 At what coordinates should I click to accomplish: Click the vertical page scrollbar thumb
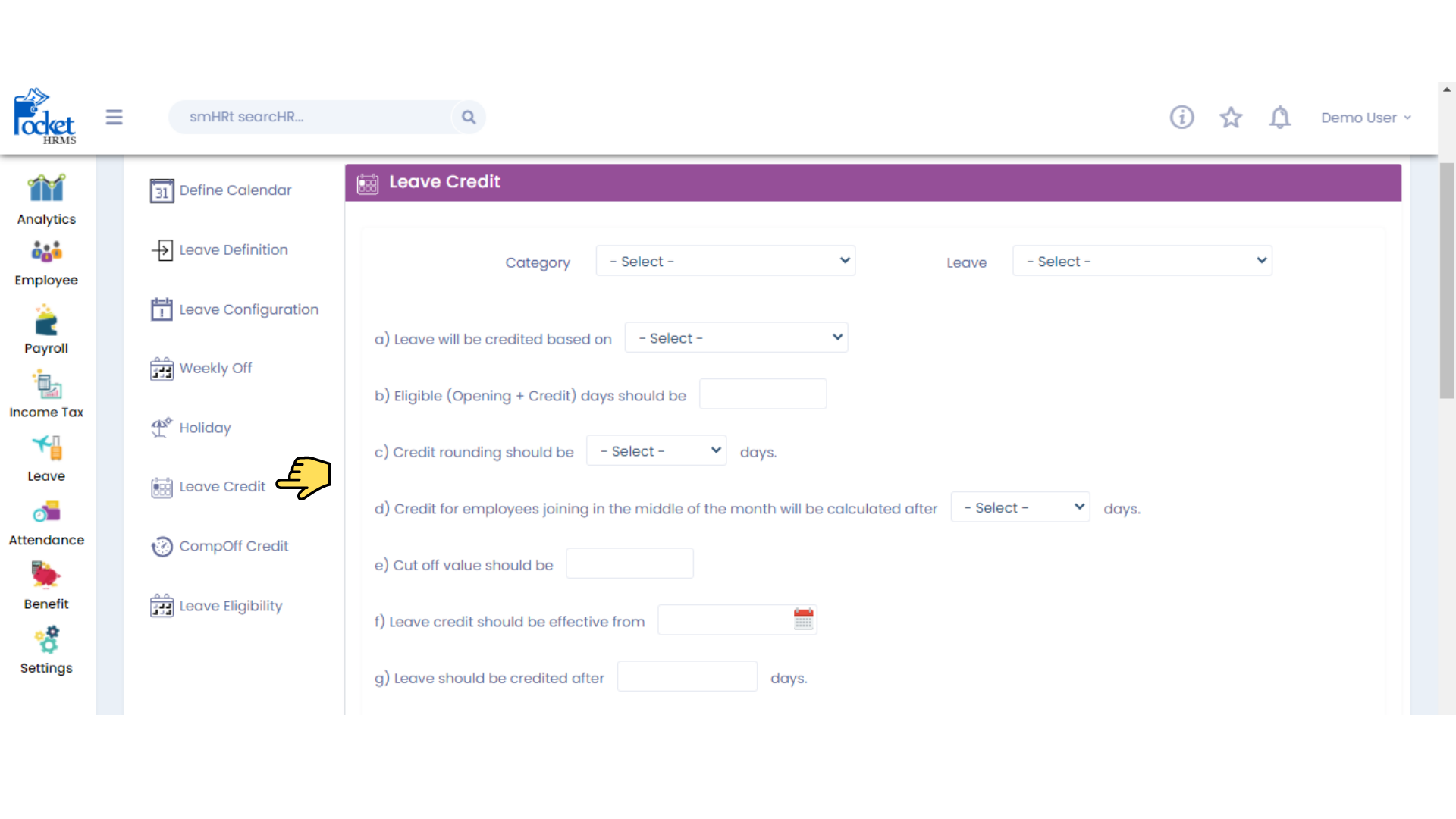[x=1447, y=281]
